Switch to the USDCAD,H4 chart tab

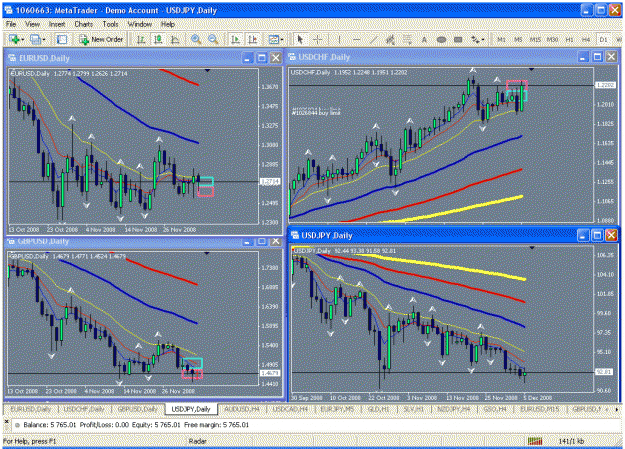290,409
